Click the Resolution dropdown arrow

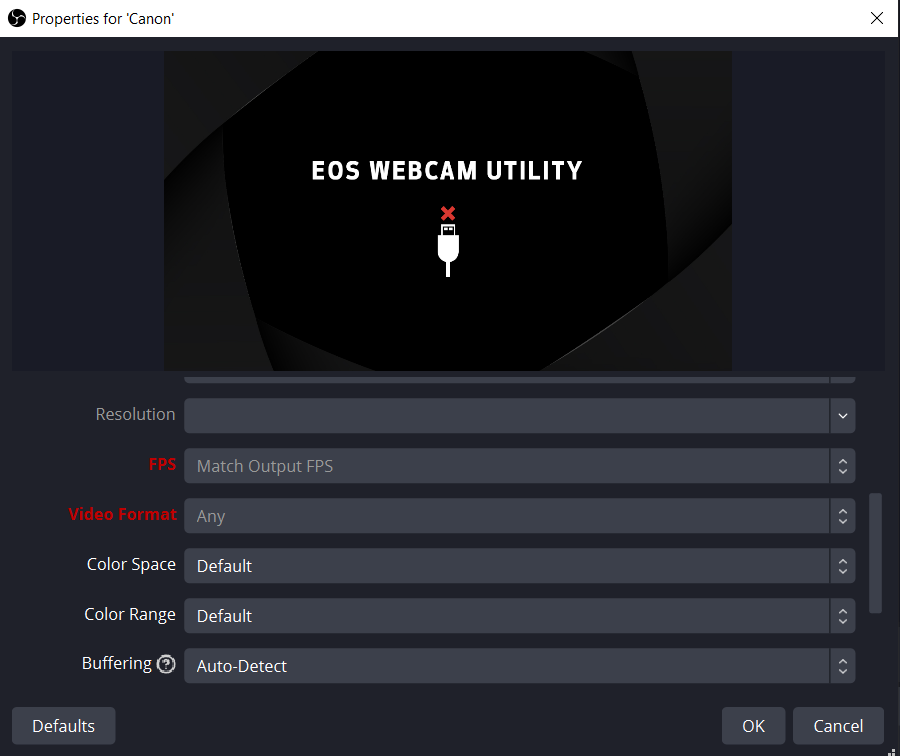tap(843, 415)
